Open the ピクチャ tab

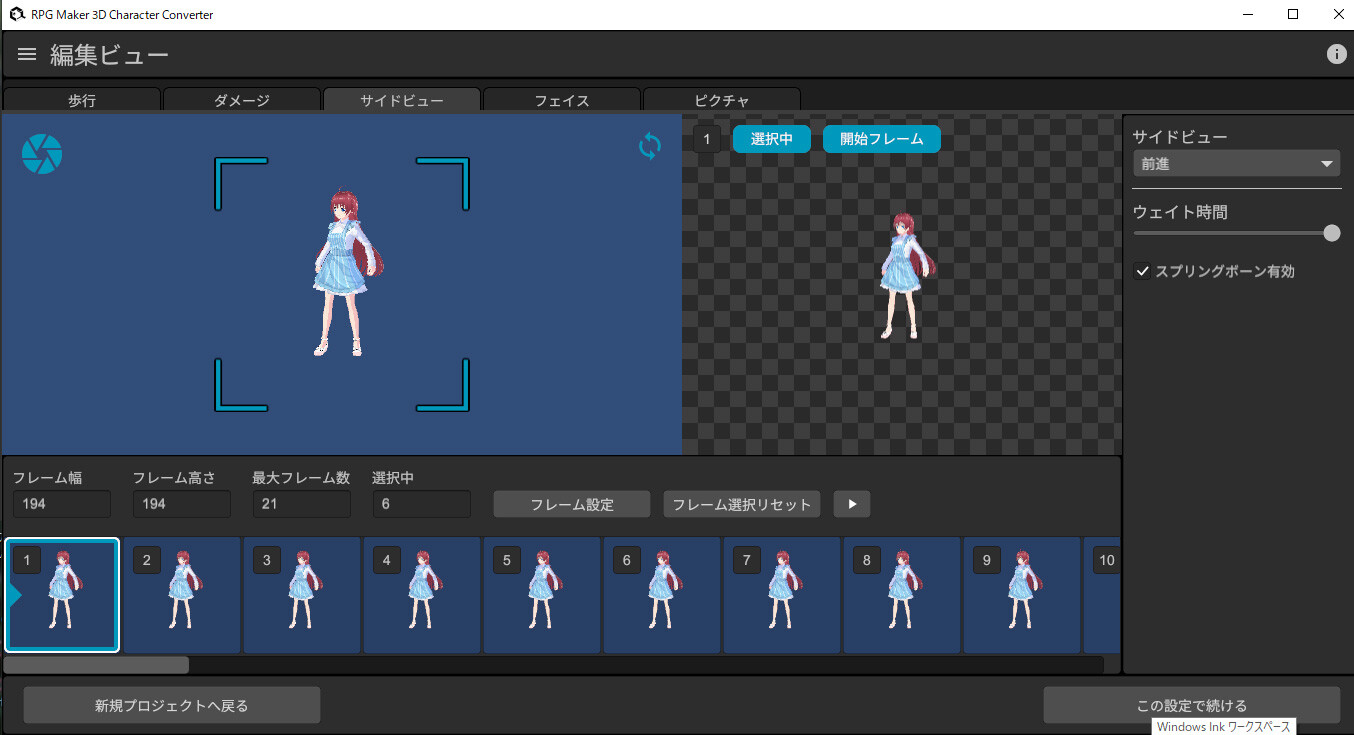click(x=721, y=99)
